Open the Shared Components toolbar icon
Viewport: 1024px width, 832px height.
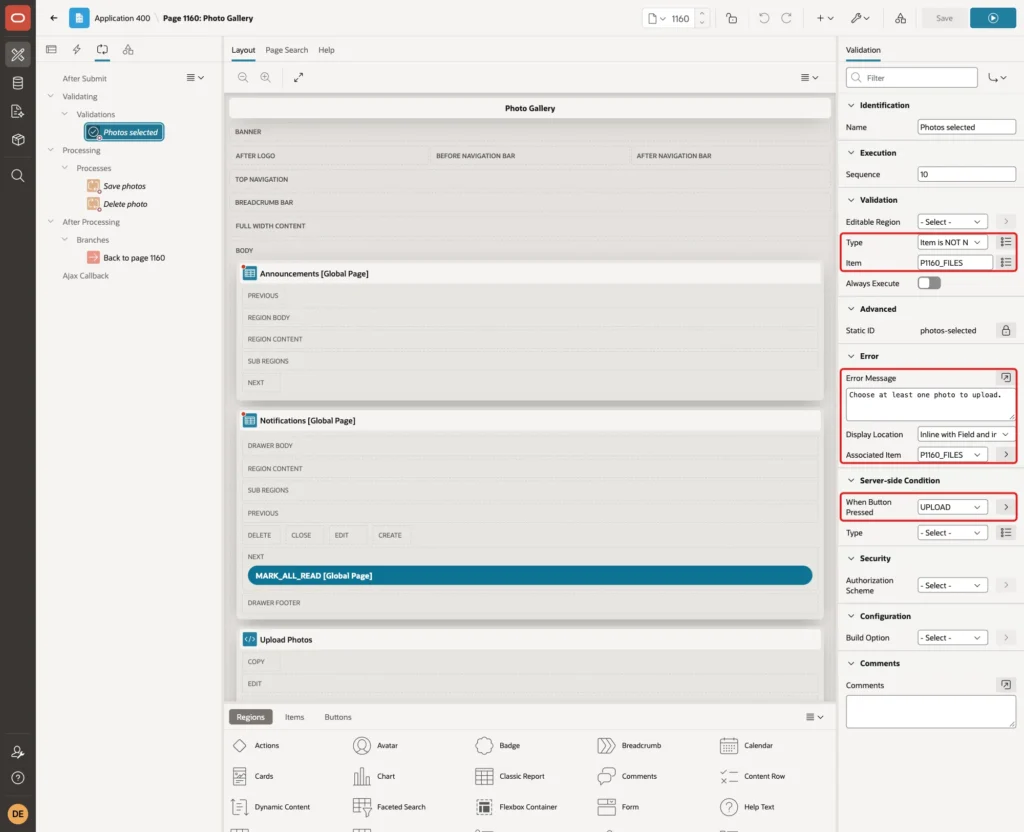[x=901, y=18]
